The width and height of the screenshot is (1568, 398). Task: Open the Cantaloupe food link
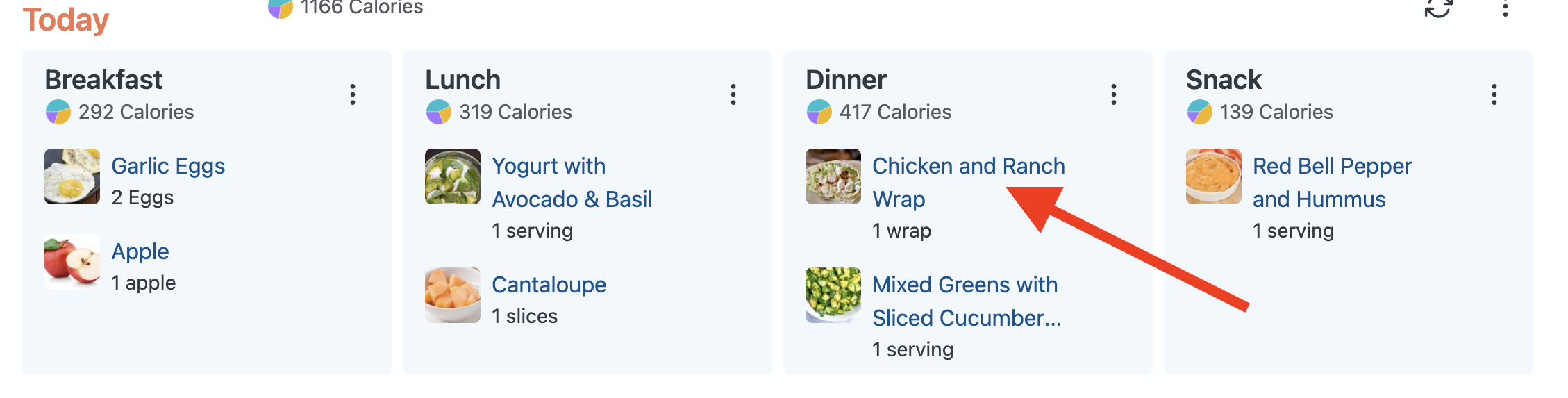[x=549, y=285]
